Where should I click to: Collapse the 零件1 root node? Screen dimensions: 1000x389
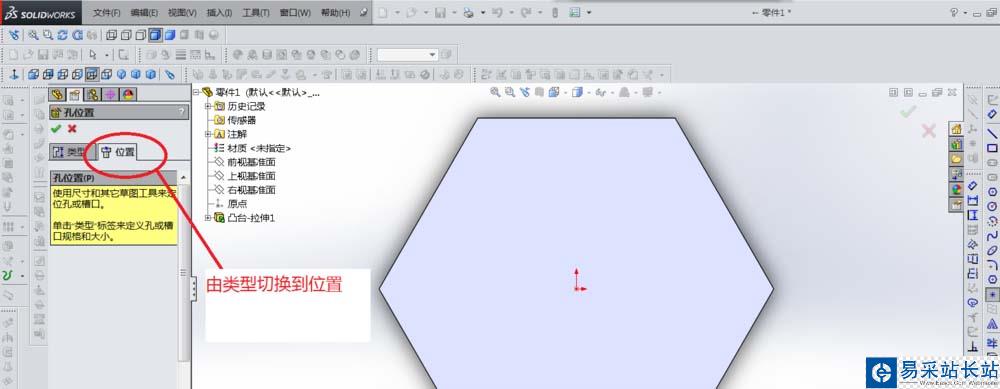click(x=196, y=92)
